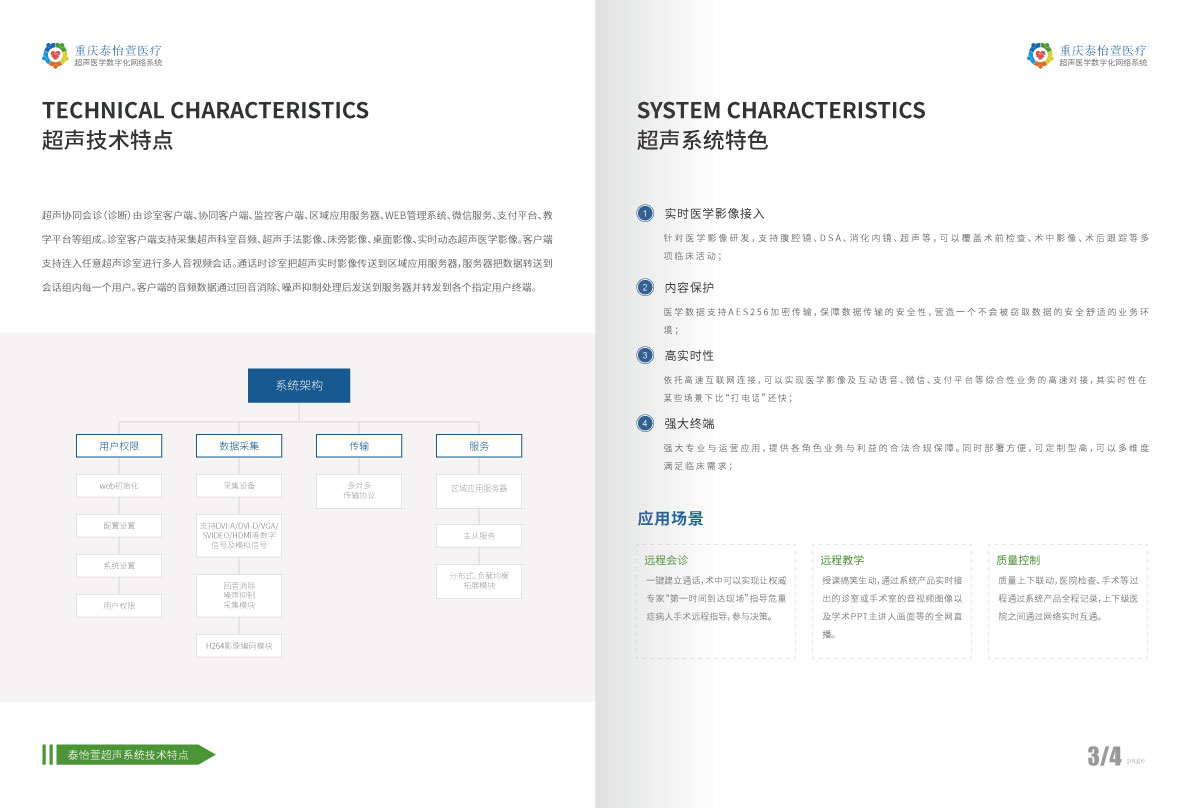The width and height of the screenshot is (1191, 808).
Task: Click the web初始化 node
Action: [119, 486]
